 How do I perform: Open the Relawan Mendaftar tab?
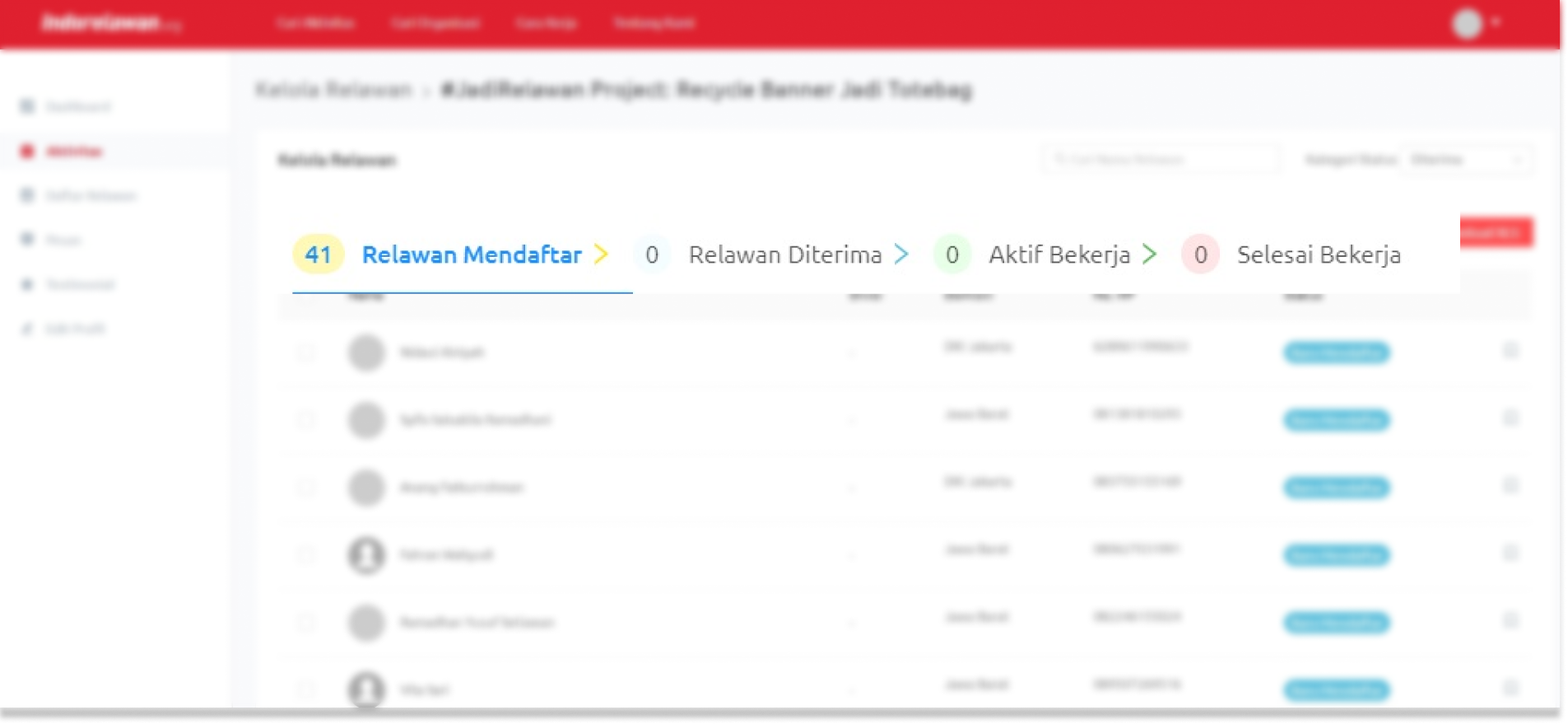pos(472,255)
